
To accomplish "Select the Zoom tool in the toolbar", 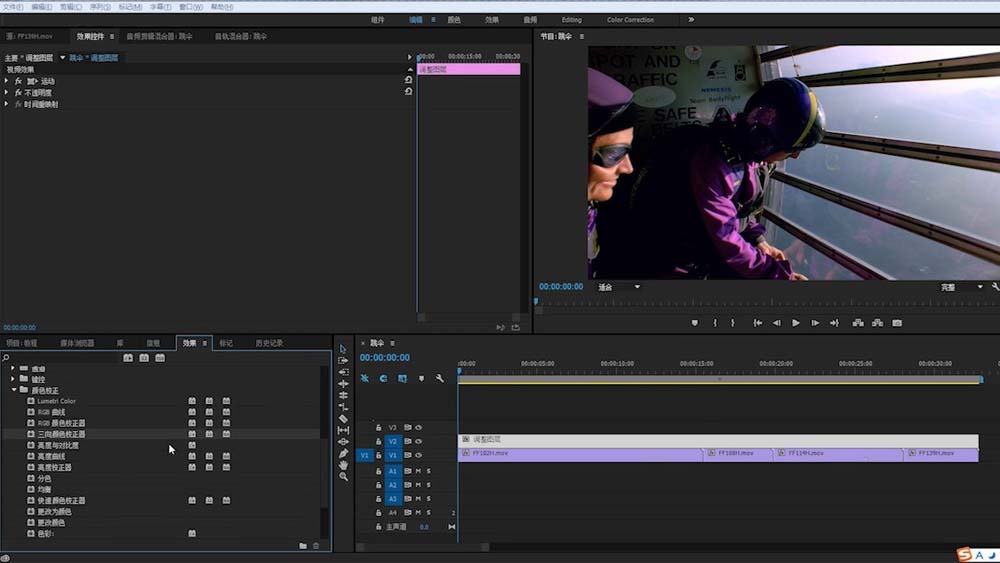I will click(x=343, y=477).
